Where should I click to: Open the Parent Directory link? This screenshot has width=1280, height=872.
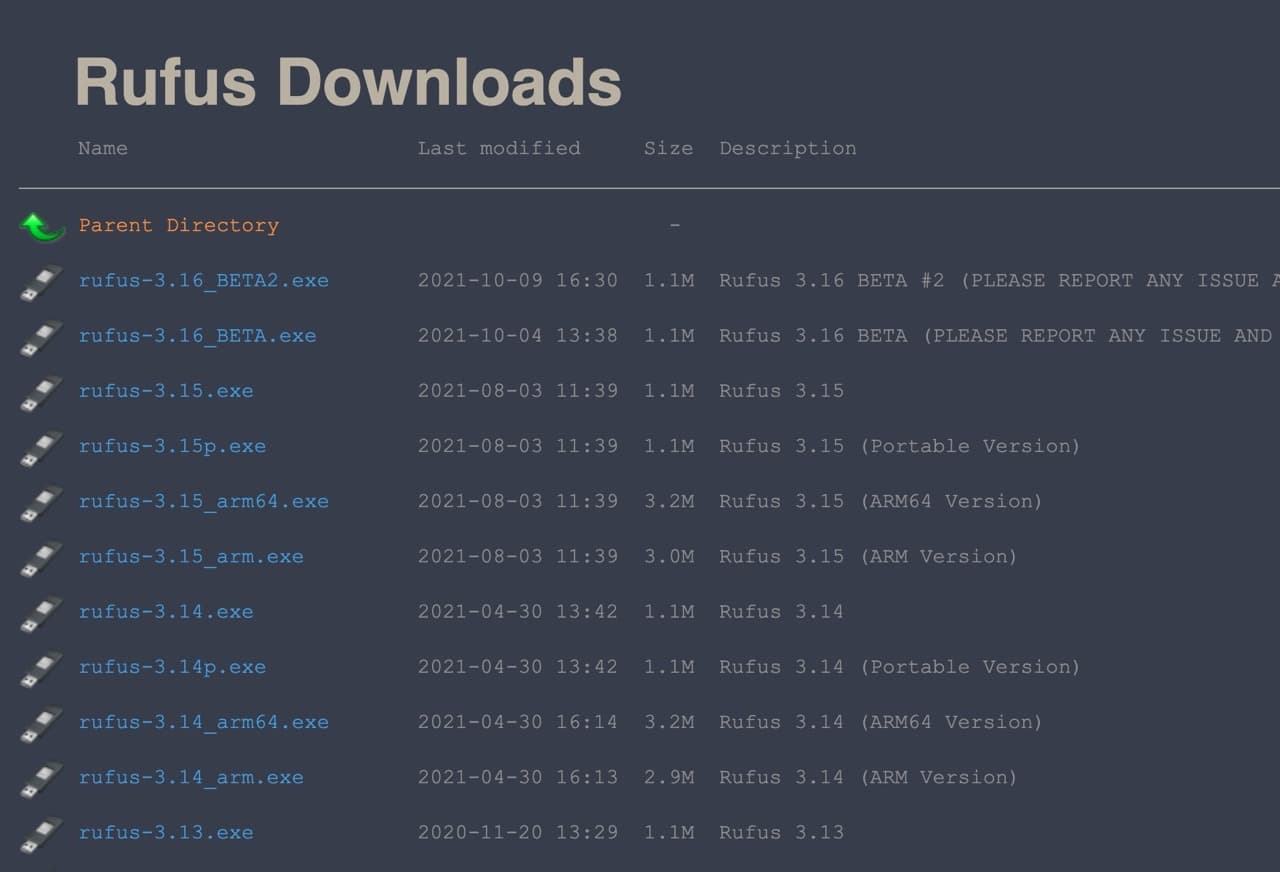click(179, 225)
